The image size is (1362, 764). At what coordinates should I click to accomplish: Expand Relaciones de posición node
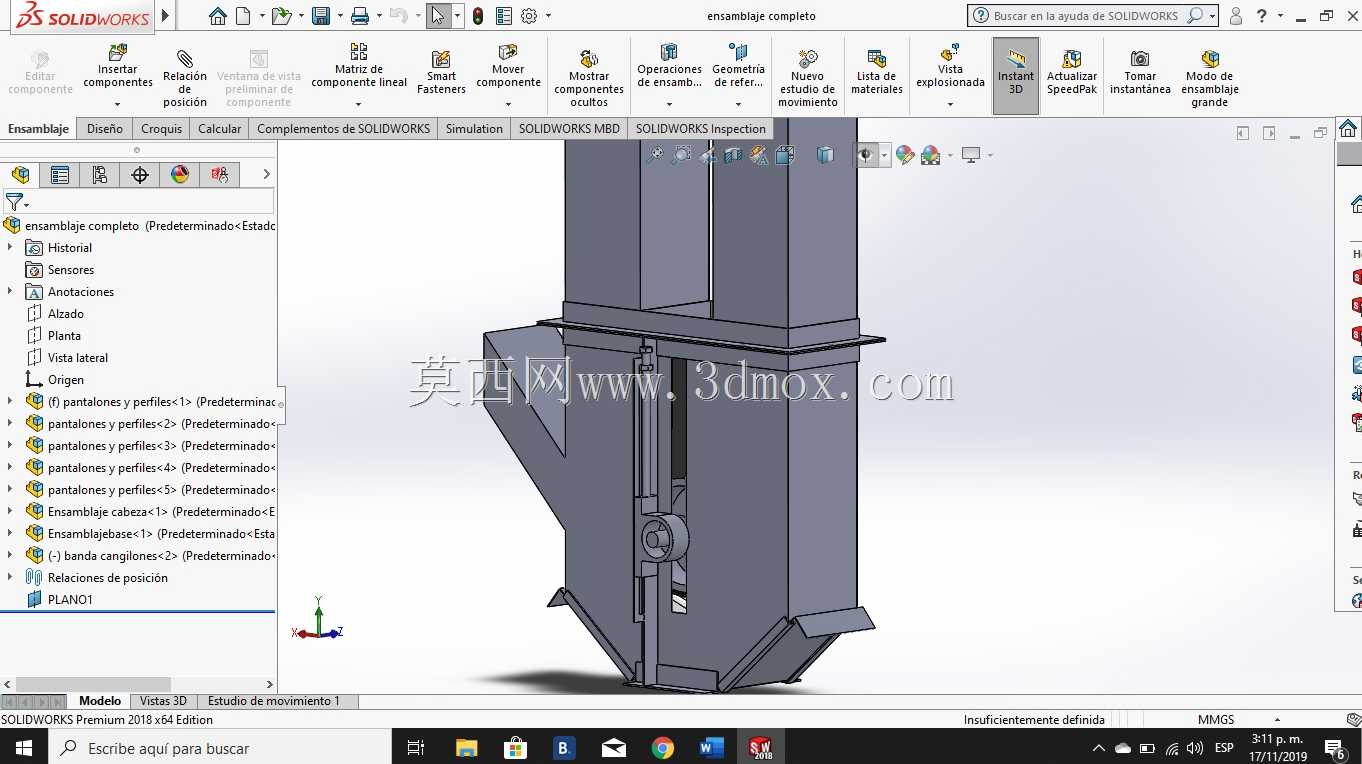(10, 578)
